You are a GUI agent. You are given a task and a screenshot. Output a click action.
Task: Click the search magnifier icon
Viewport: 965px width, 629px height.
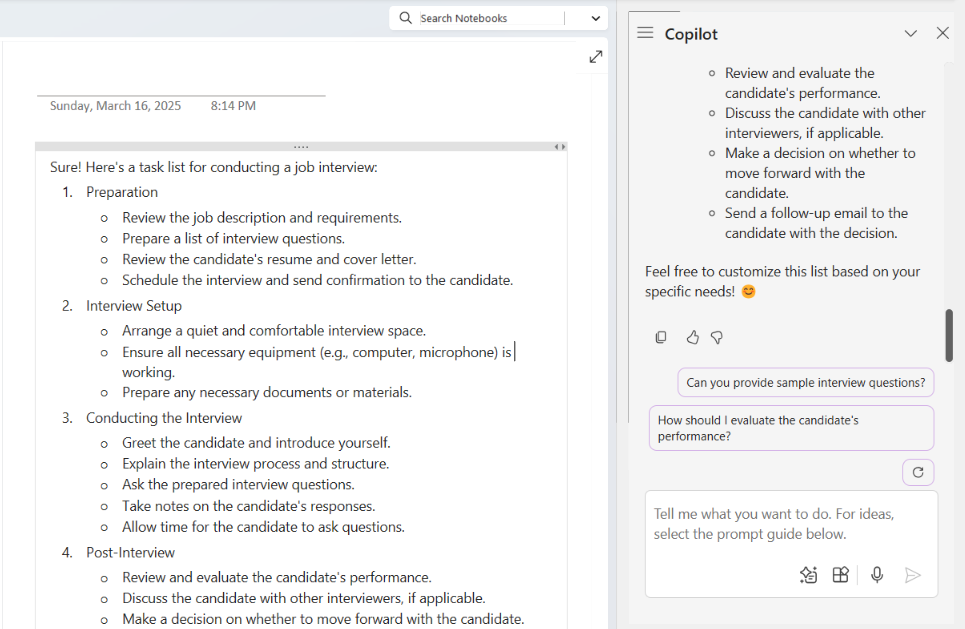coord(405,18)
